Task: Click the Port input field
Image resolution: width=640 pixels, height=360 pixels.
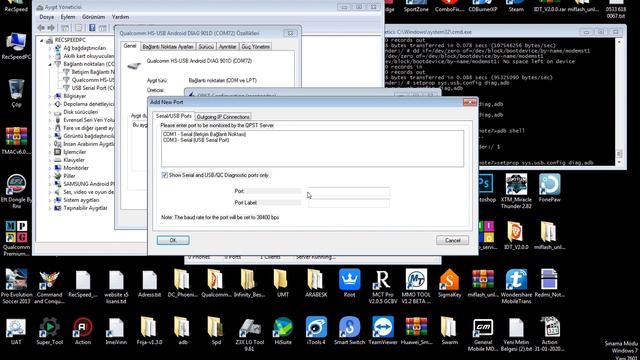Action: (349, 191)
